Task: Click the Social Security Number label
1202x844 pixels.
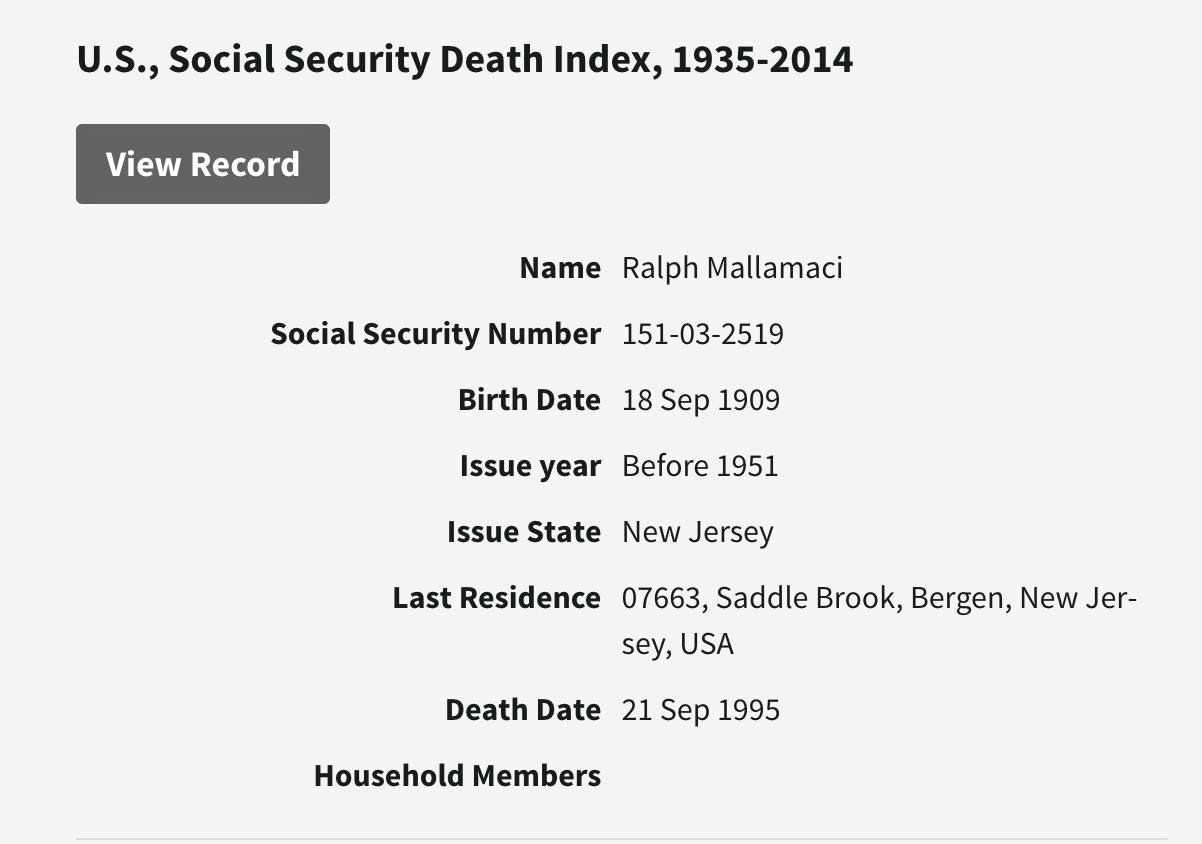Action: pyautogui.click(x=435, y=334)
